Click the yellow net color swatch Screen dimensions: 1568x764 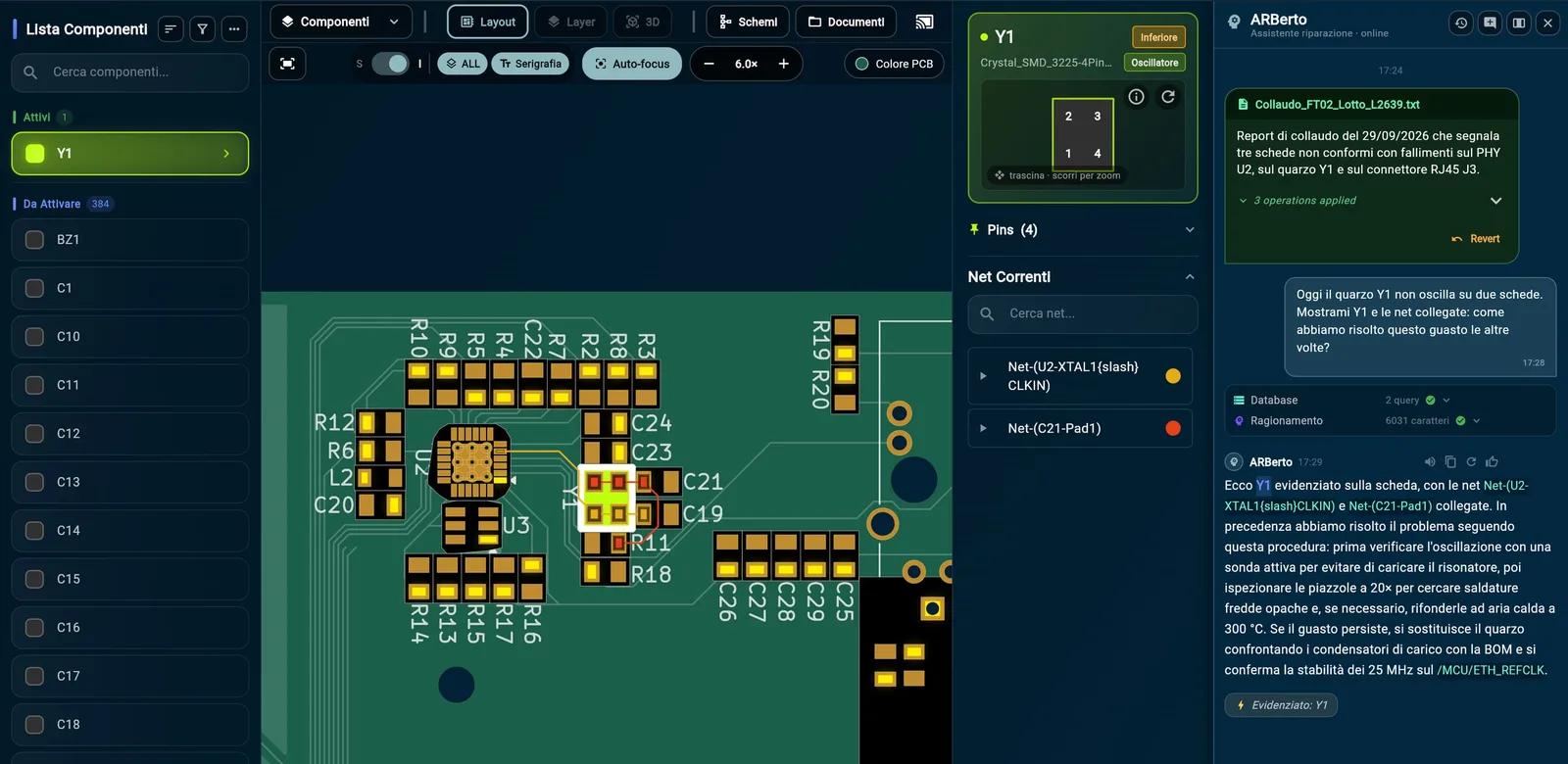(1173, 376)
